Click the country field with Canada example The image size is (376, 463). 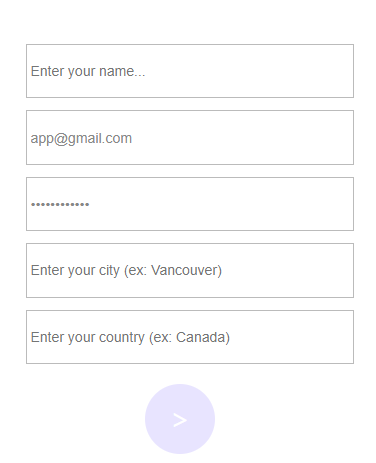190,337
